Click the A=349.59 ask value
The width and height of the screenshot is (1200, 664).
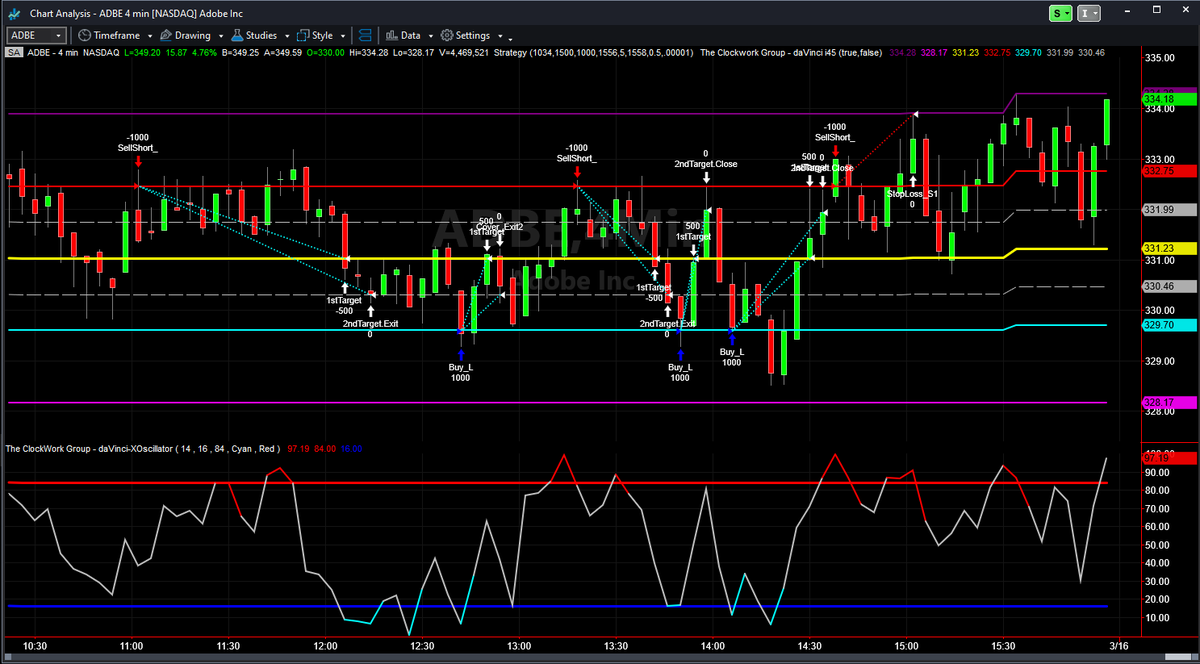coord(283,52)
